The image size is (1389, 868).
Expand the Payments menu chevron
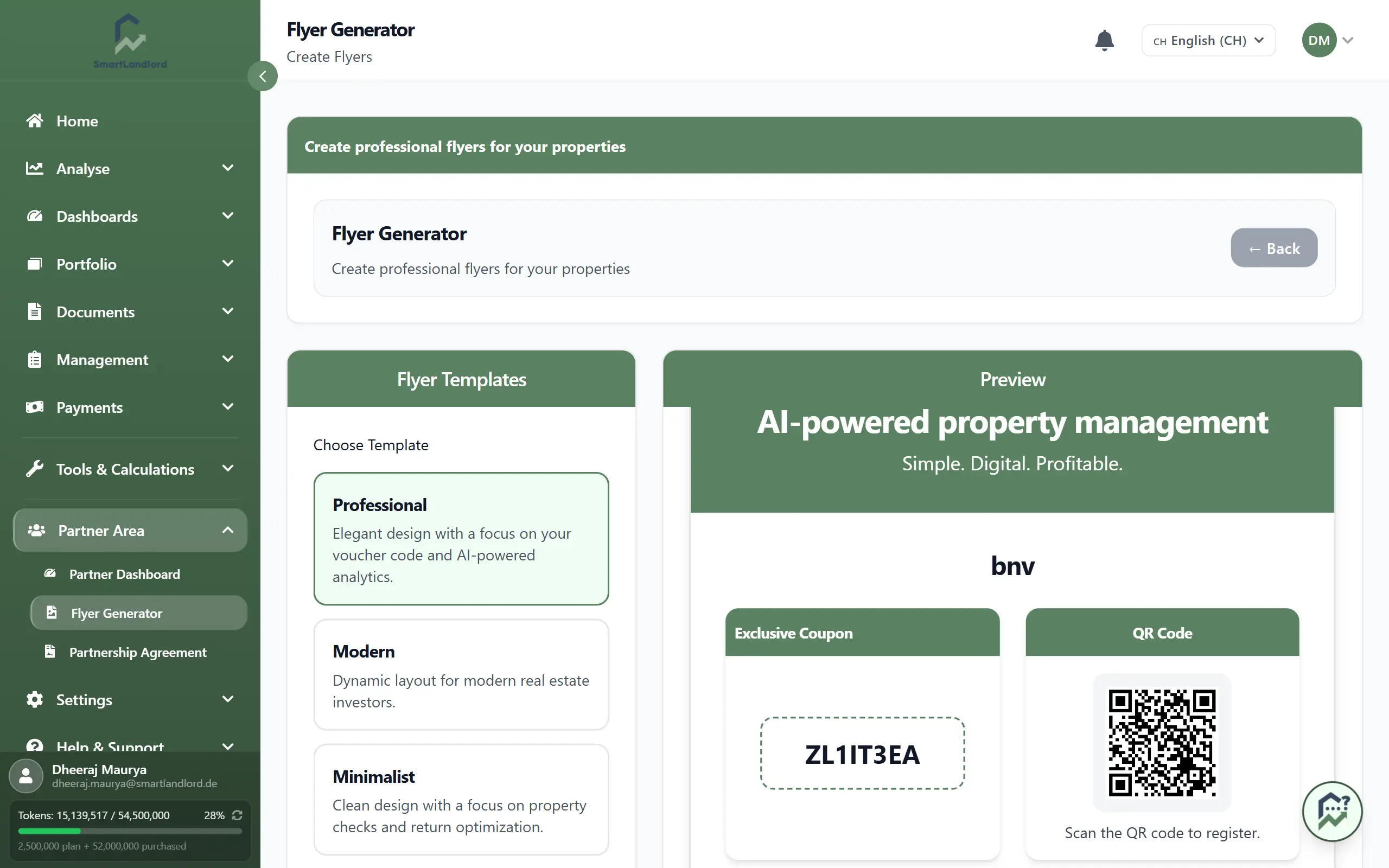coord(228,406)
